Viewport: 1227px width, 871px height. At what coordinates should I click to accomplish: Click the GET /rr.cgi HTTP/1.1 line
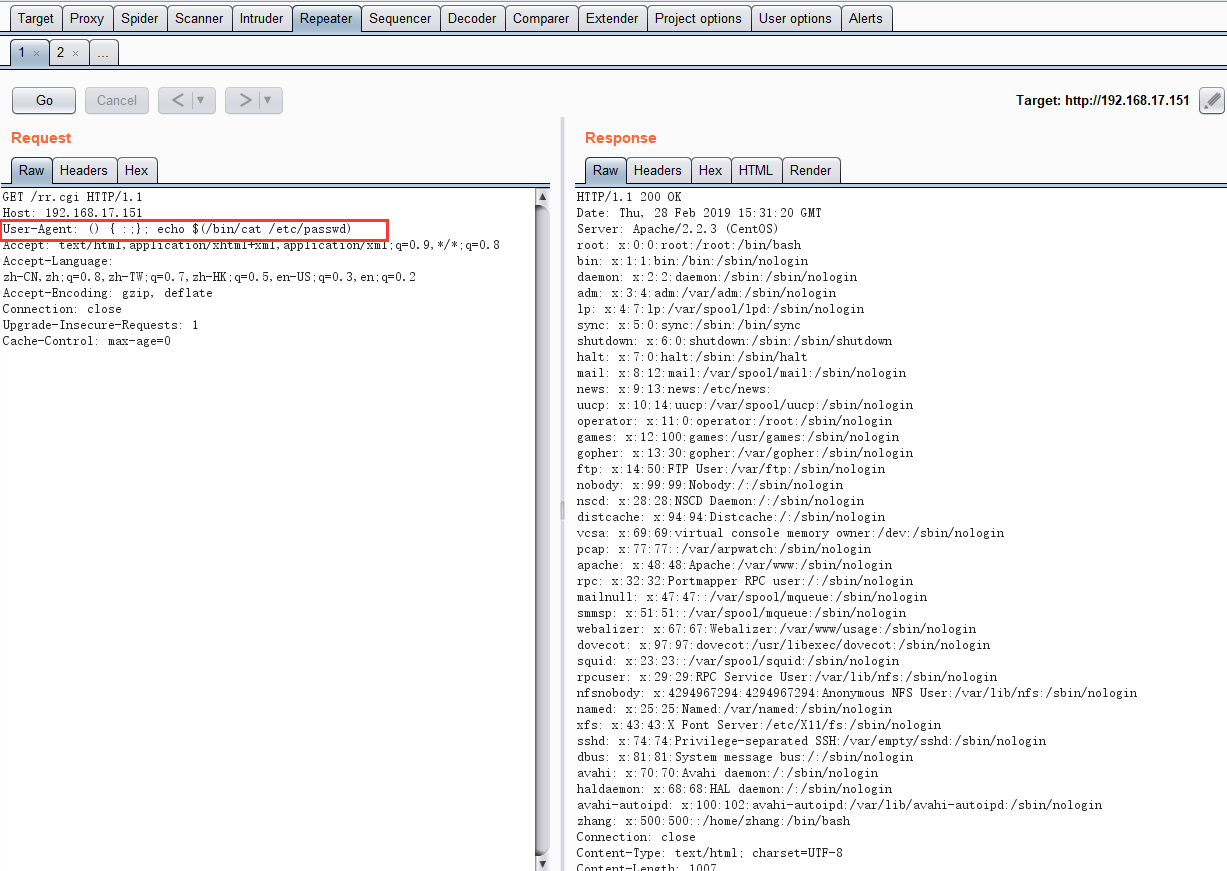(72, 197)
